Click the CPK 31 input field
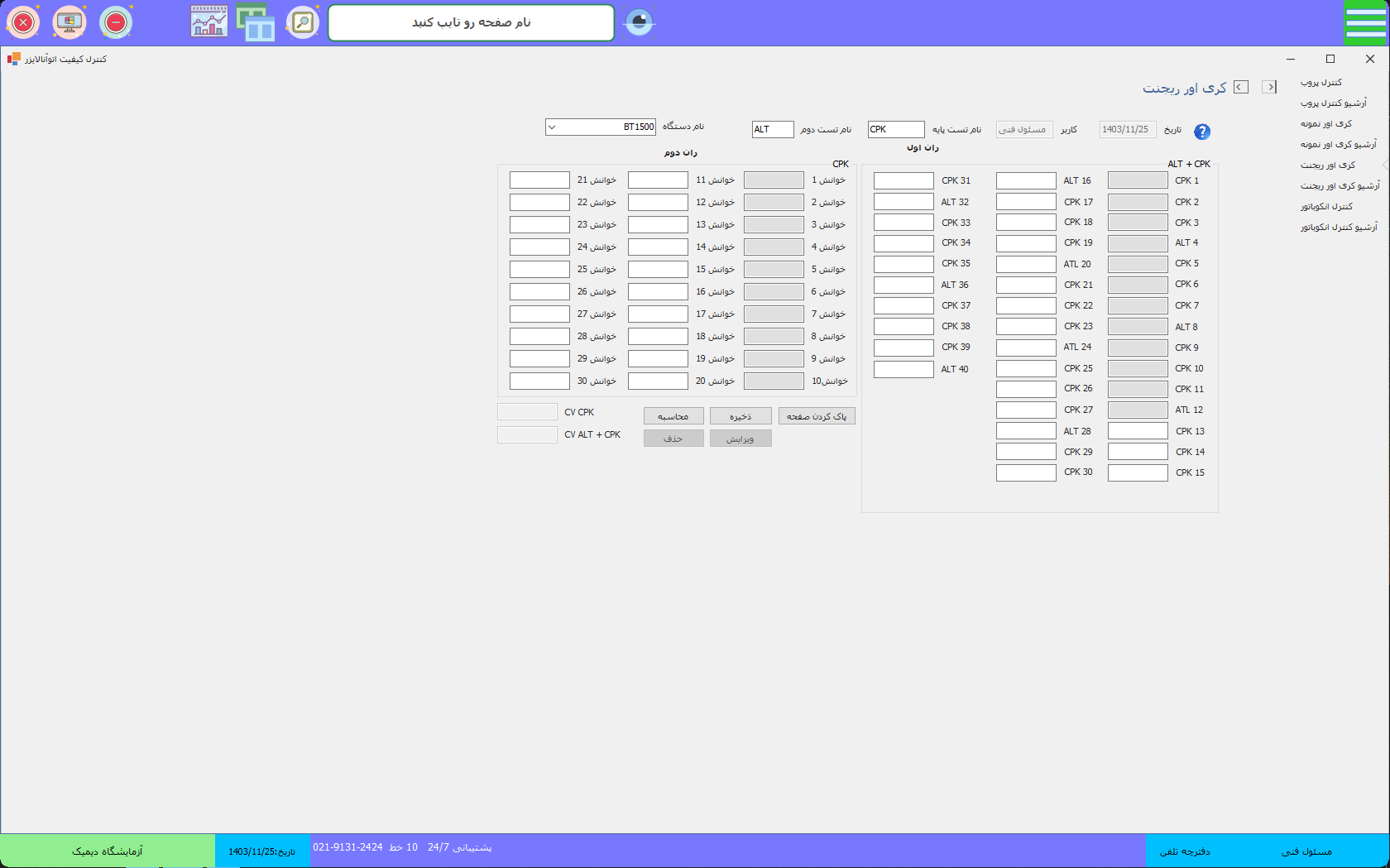The width and height of the screenshot is (1390, 868). pos(903,181)
